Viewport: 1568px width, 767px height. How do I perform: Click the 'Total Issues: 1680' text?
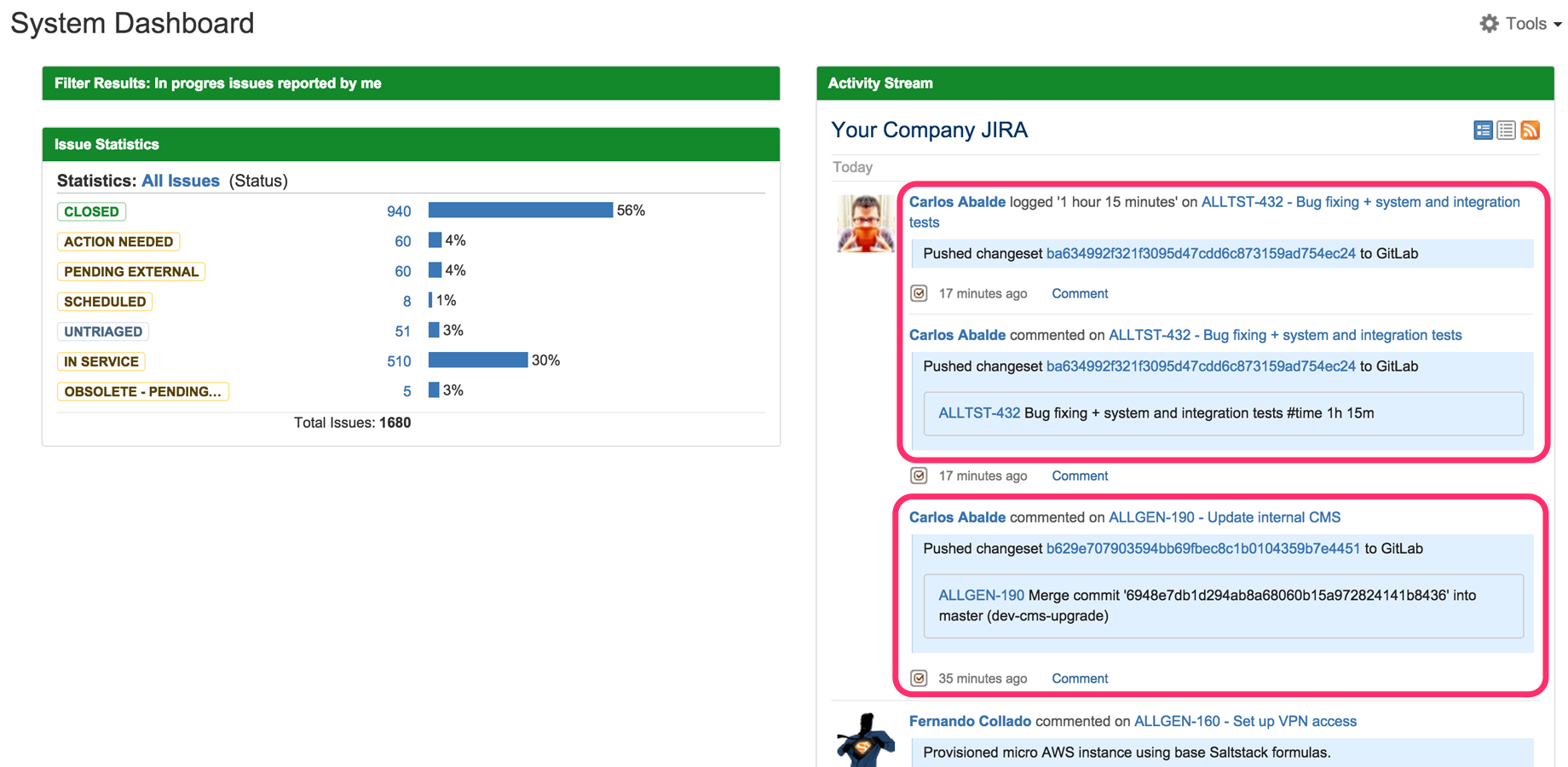352,423
